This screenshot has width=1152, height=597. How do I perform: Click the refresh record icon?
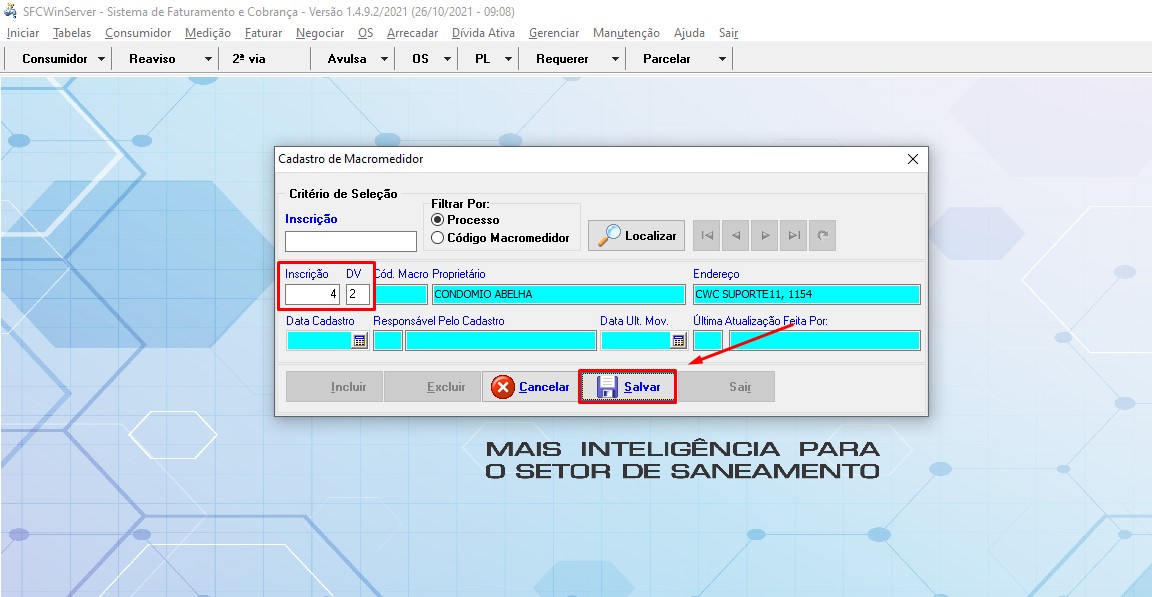click(820, 235)
